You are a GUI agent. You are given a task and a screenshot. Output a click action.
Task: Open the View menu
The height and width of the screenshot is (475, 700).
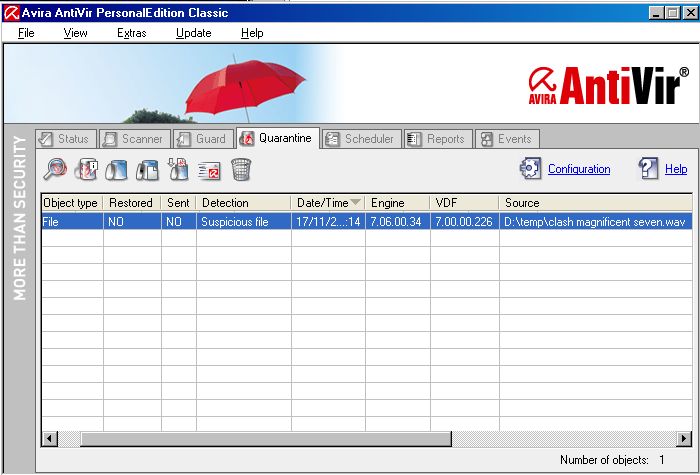pos(75,33)
